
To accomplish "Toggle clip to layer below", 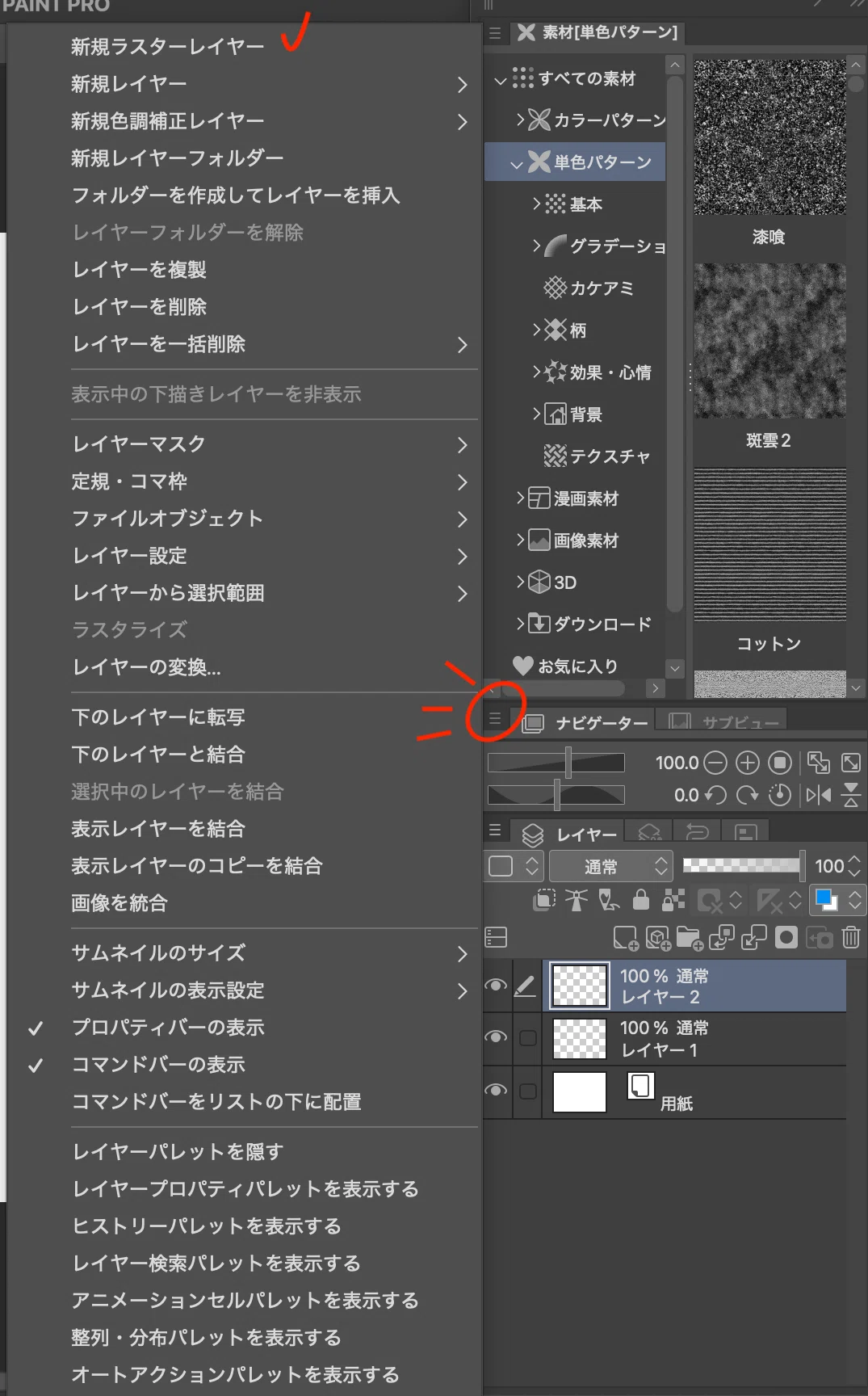I will (x=545, y=900).
